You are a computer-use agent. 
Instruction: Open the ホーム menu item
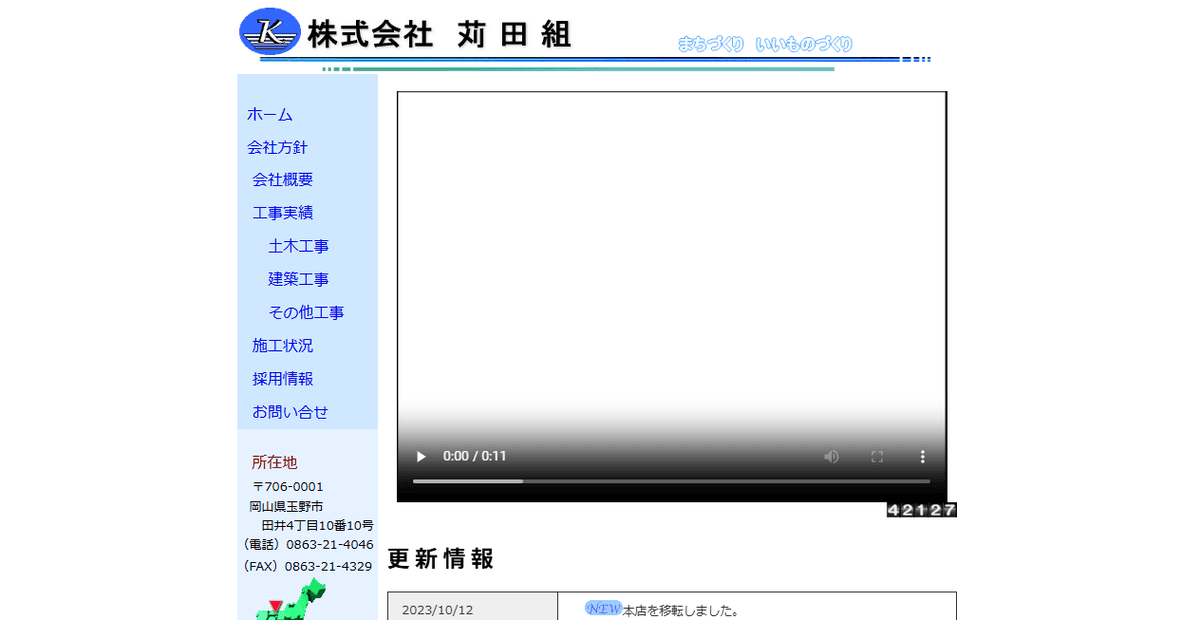click(269, 114)
